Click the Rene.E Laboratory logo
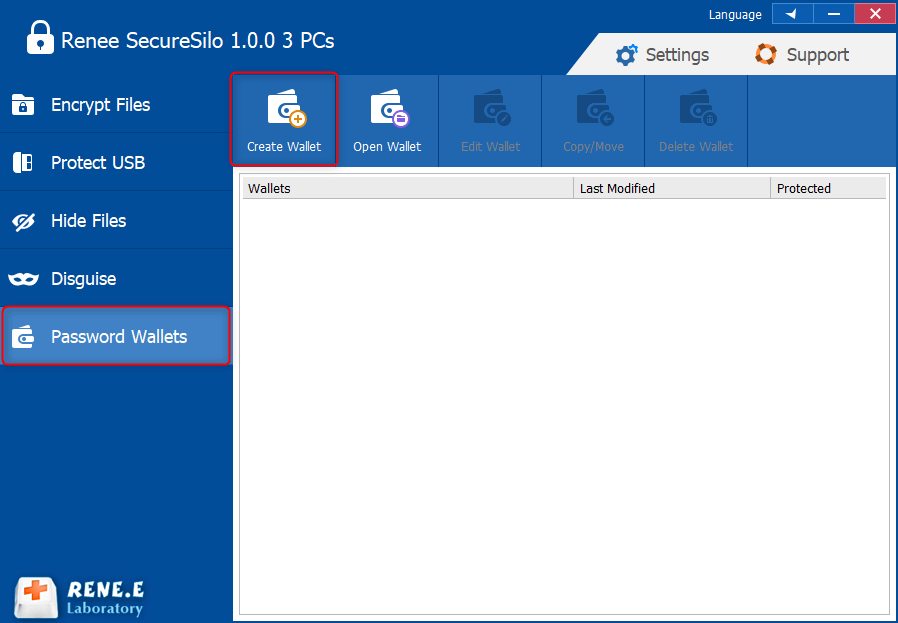This screenshot has height=623, width=898. coord(80,597)
